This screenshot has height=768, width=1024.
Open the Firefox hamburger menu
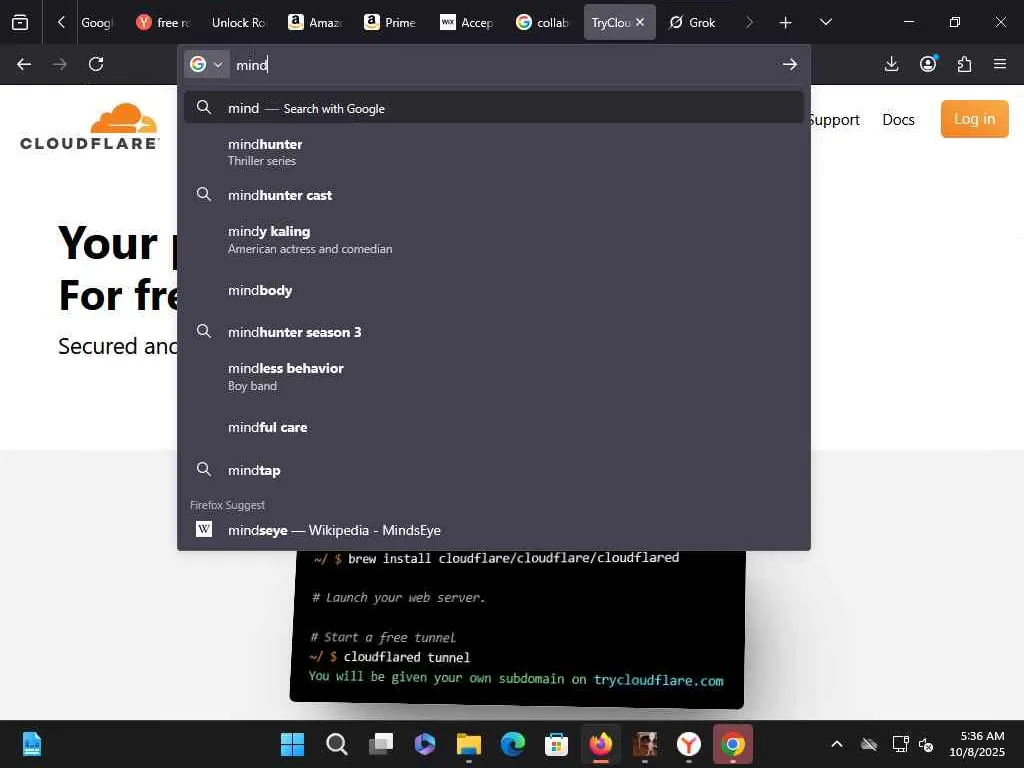point(1000,64)
